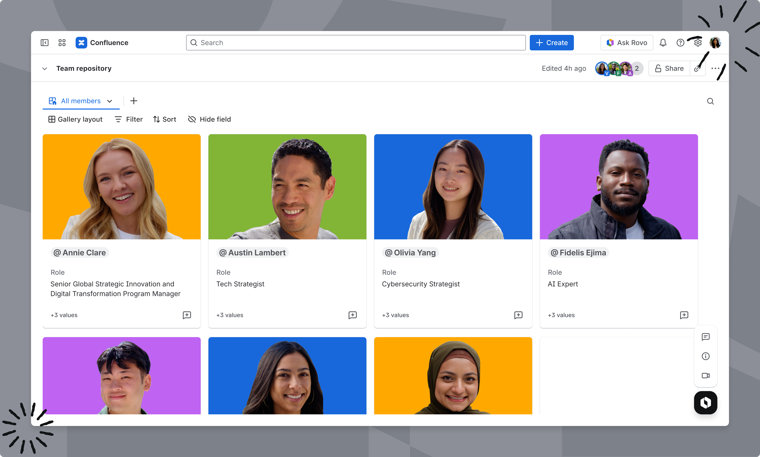
Task: Click the Share button
Action: (669, 69)
